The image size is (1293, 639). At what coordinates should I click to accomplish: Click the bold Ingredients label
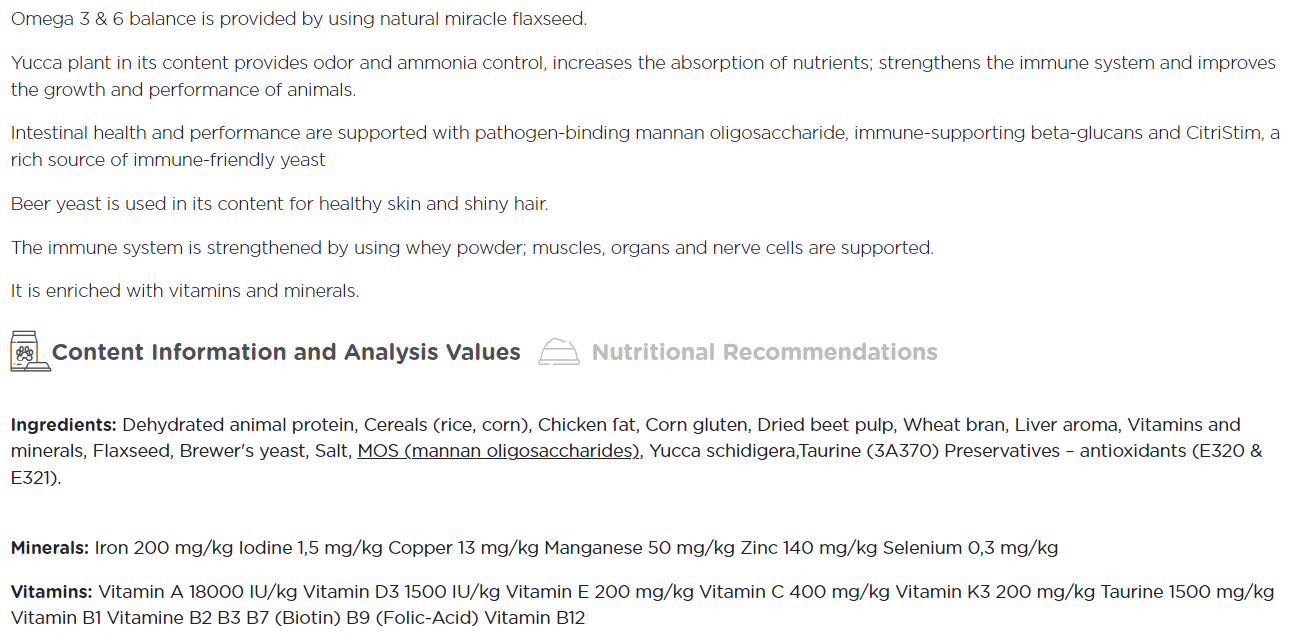tap(64, 425)
